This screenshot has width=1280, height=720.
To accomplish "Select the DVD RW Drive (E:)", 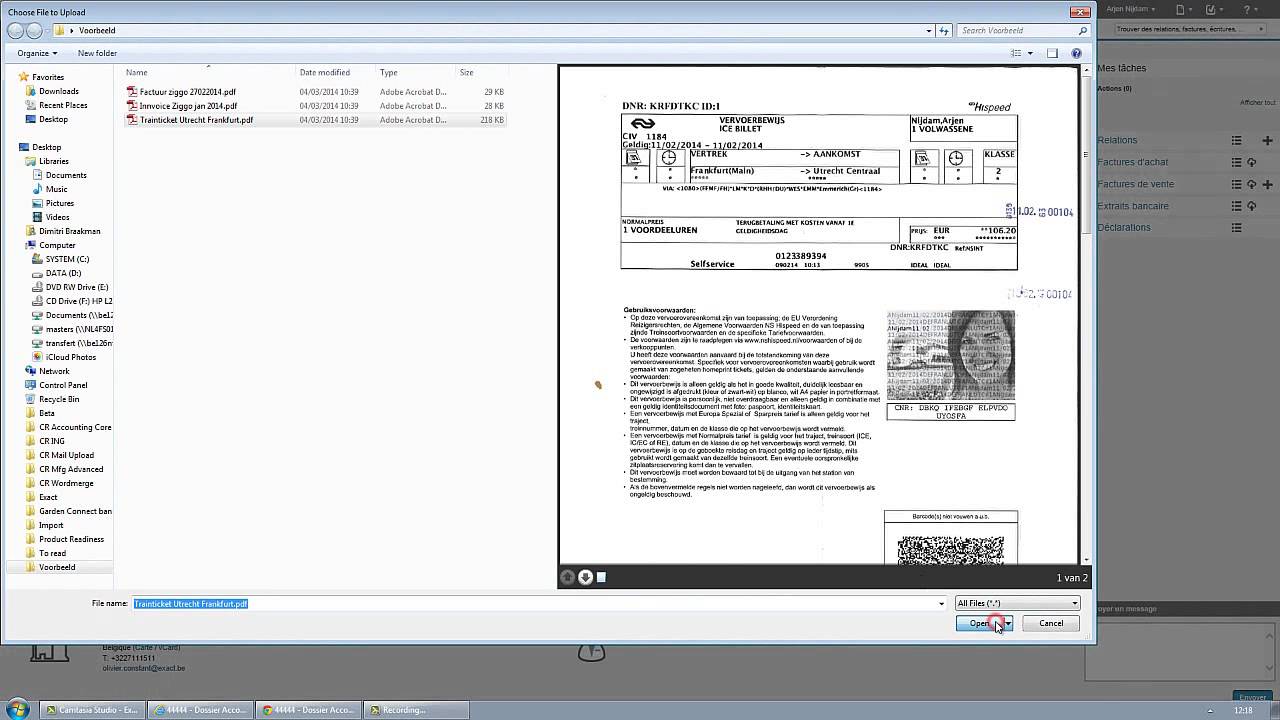I will click(x=77, y=287).
